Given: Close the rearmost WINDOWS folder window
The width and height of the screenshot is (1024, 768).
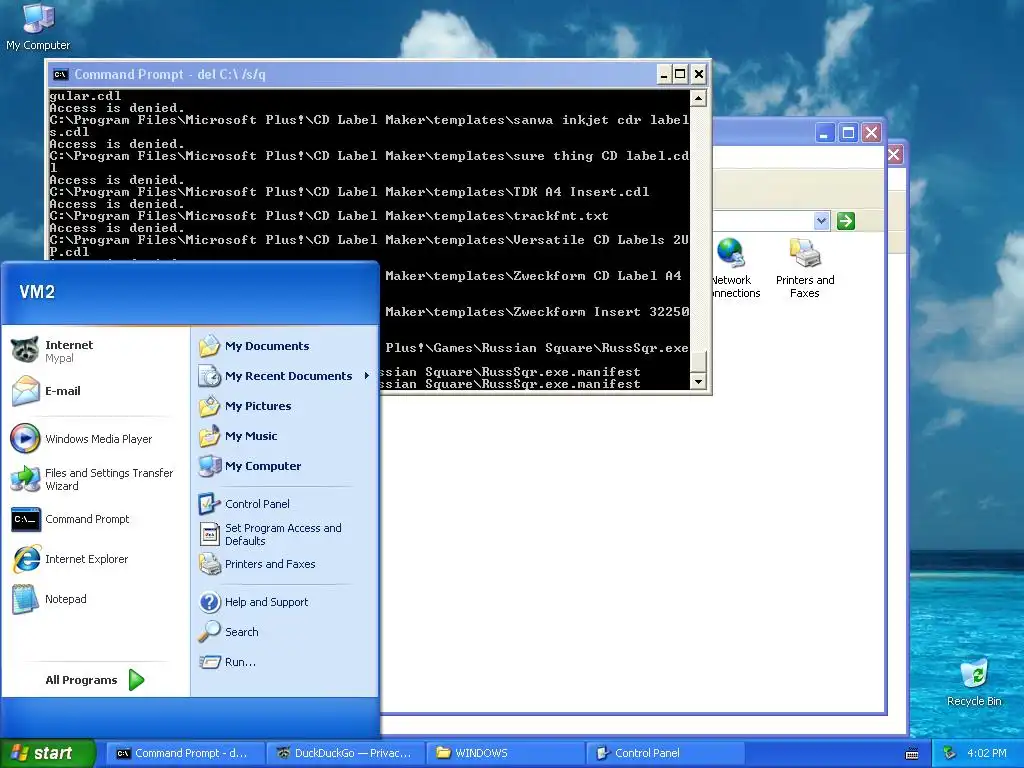Looking at the screenshot, I should tap(894, 155).
